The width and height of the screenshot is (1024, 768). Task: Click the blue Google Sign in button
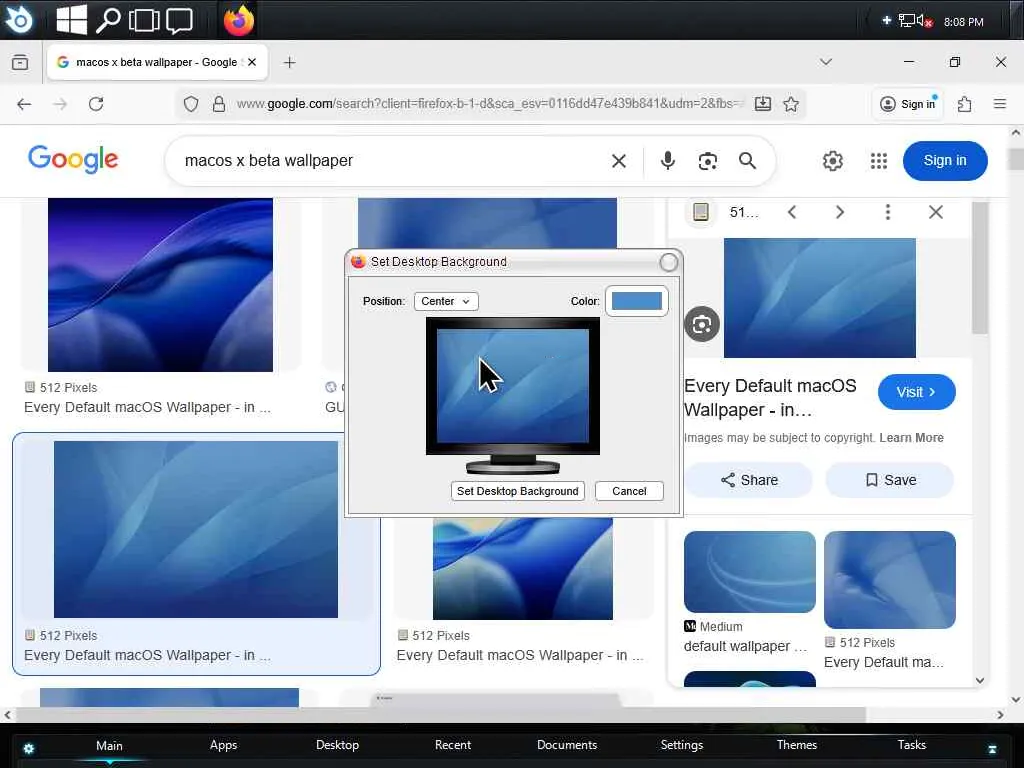coord(945,161)
